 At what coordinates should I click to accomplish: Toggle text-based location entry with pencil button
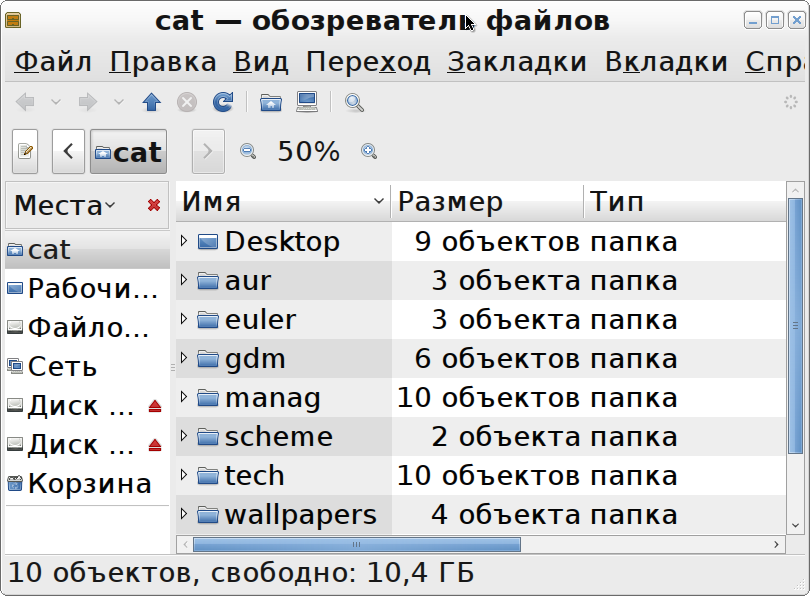pyautogui.click(x=26, y=152)
